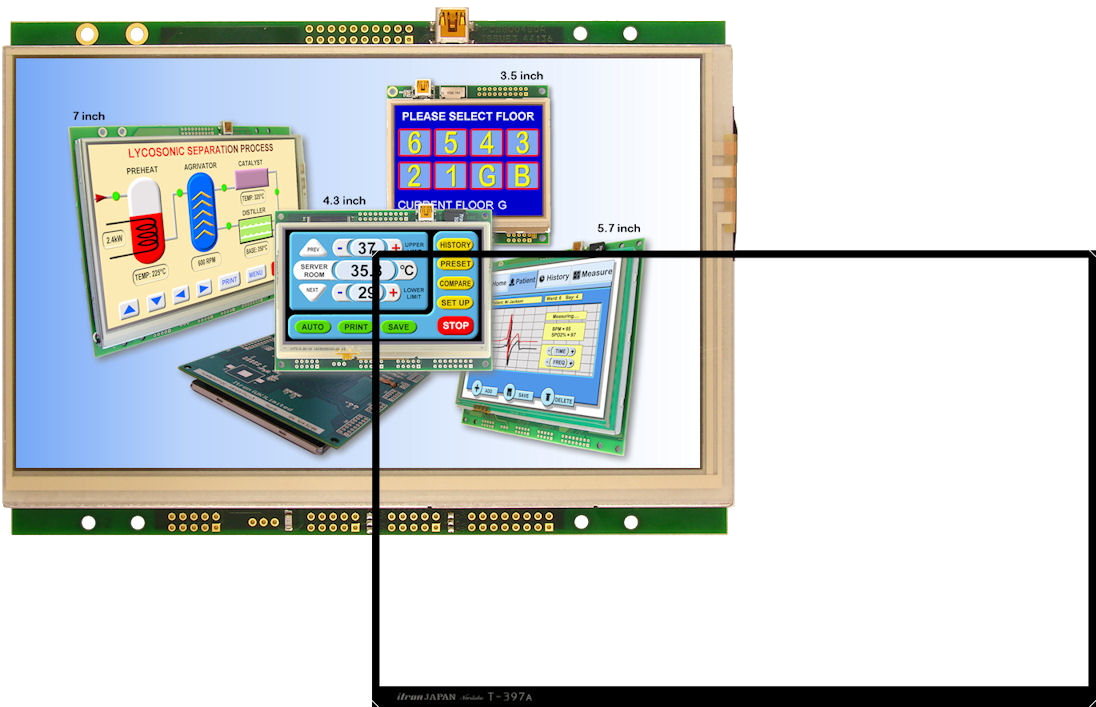
Task: Increase lower limit with red plus
Action: click(x=394, y=292)
